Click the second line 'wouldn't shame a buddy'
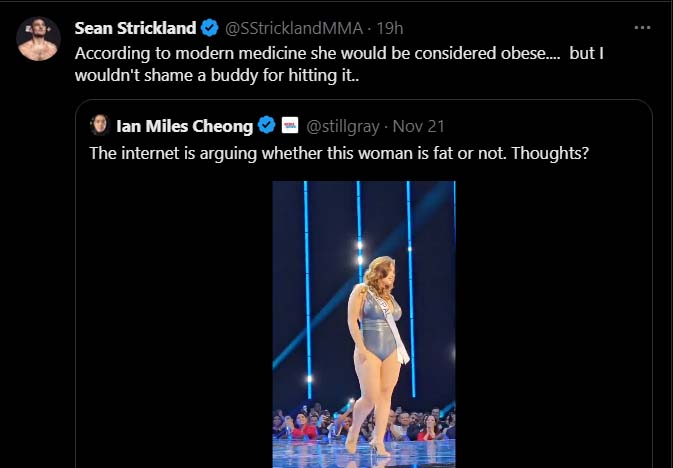The height and width of the screenshot is (468, 673). [217, 76]
